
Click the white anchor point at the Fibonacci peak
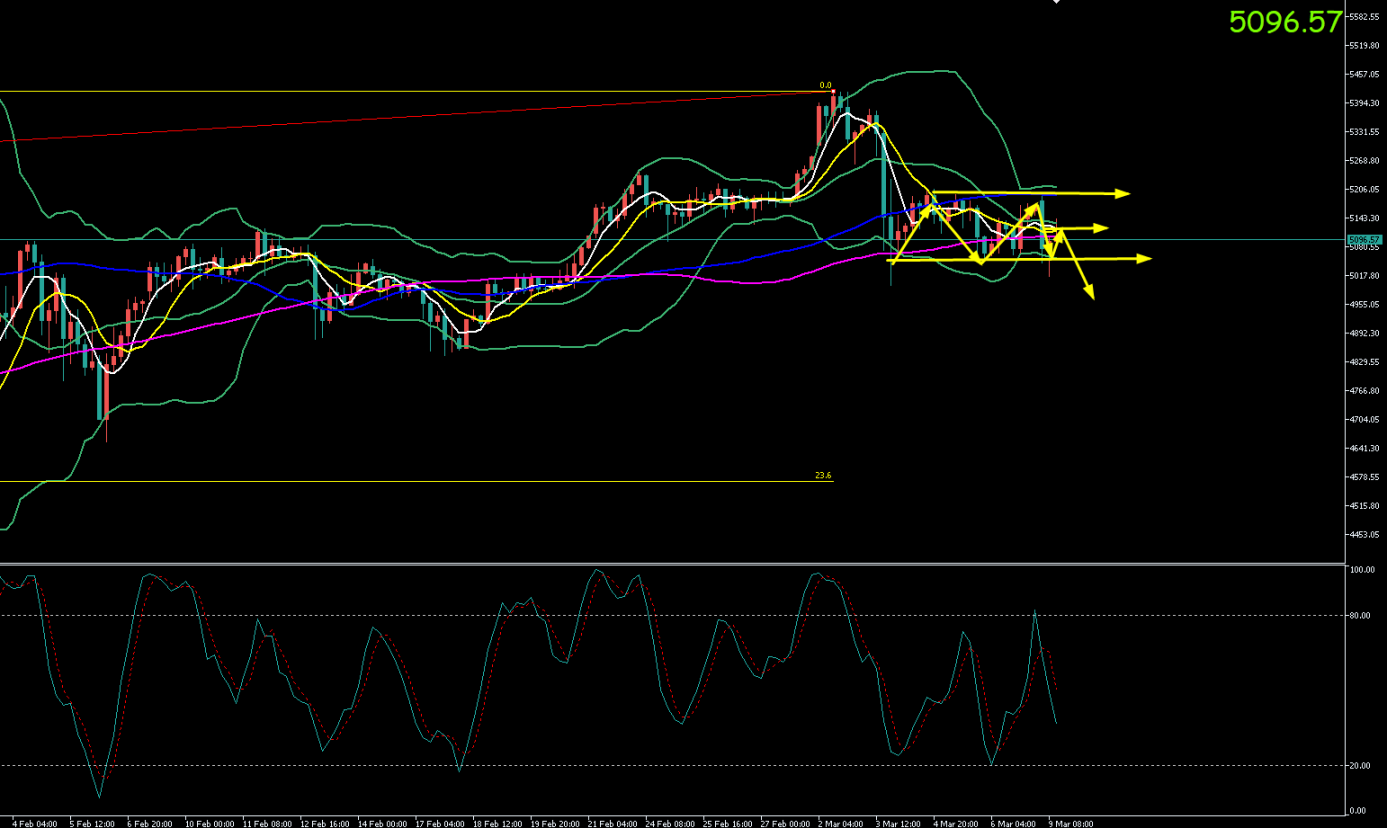833,92
